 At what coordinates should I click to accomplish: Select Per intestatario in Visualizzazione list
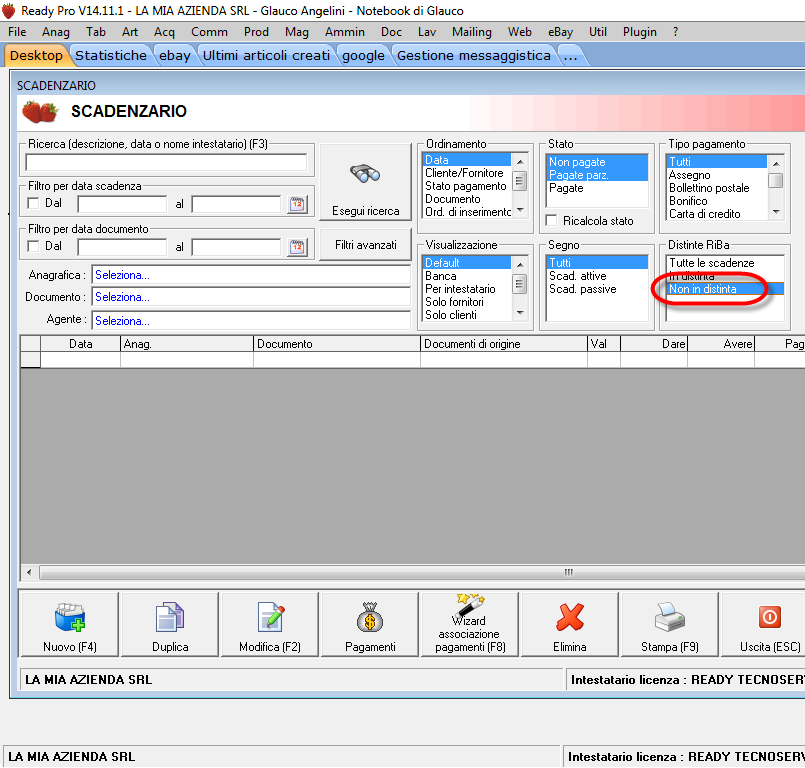click(466, 289)
